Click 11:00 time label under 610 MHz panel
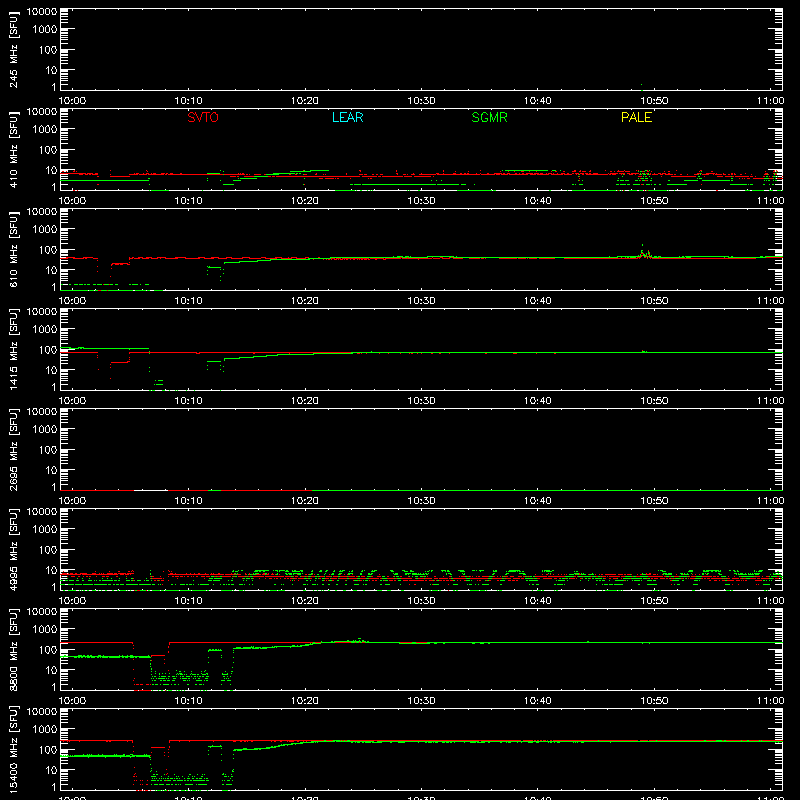 tap(770, 301)
